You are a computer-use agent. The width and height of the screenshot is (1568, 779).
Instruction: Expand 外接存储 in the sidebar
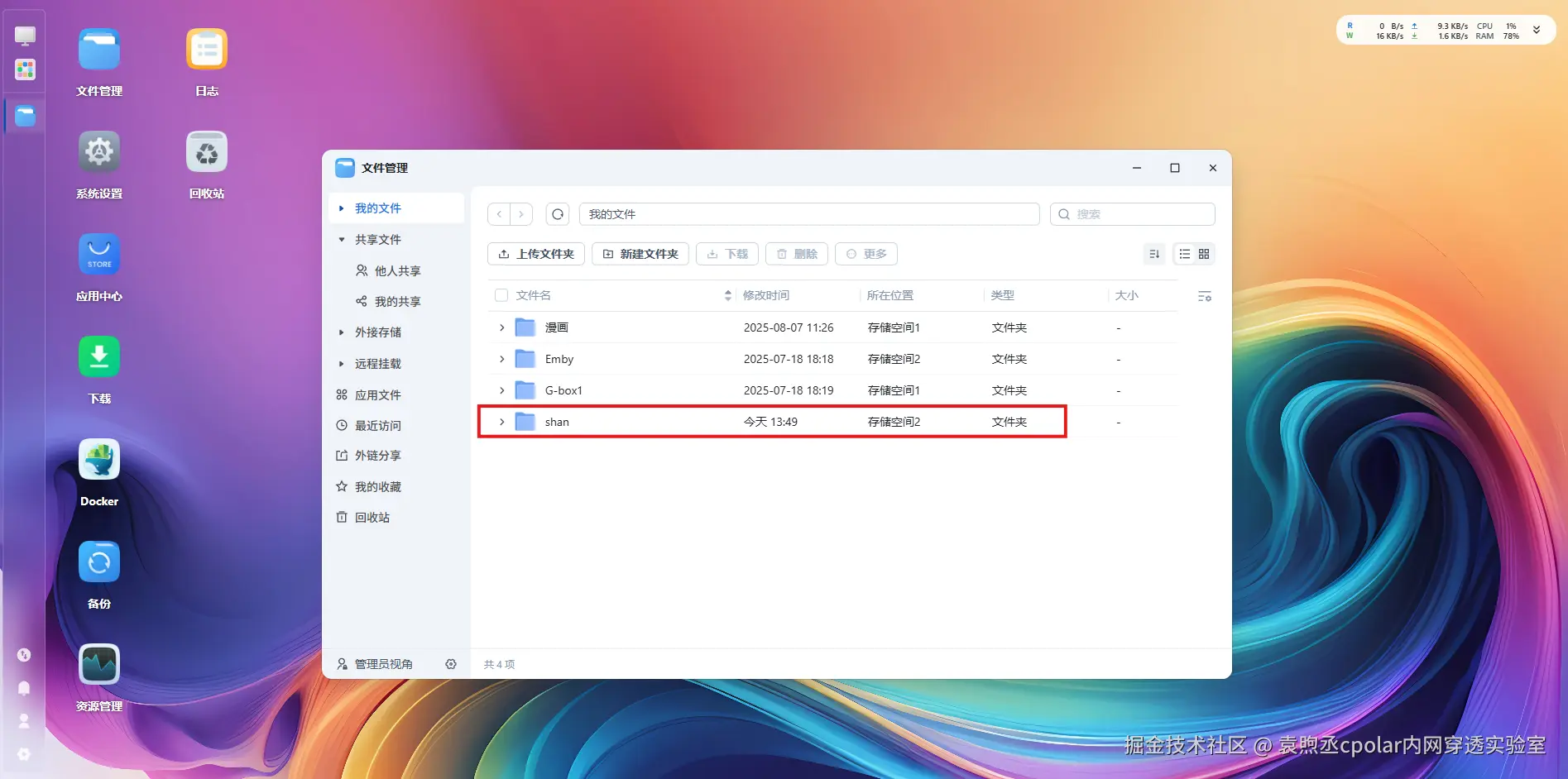pos(342,332)
